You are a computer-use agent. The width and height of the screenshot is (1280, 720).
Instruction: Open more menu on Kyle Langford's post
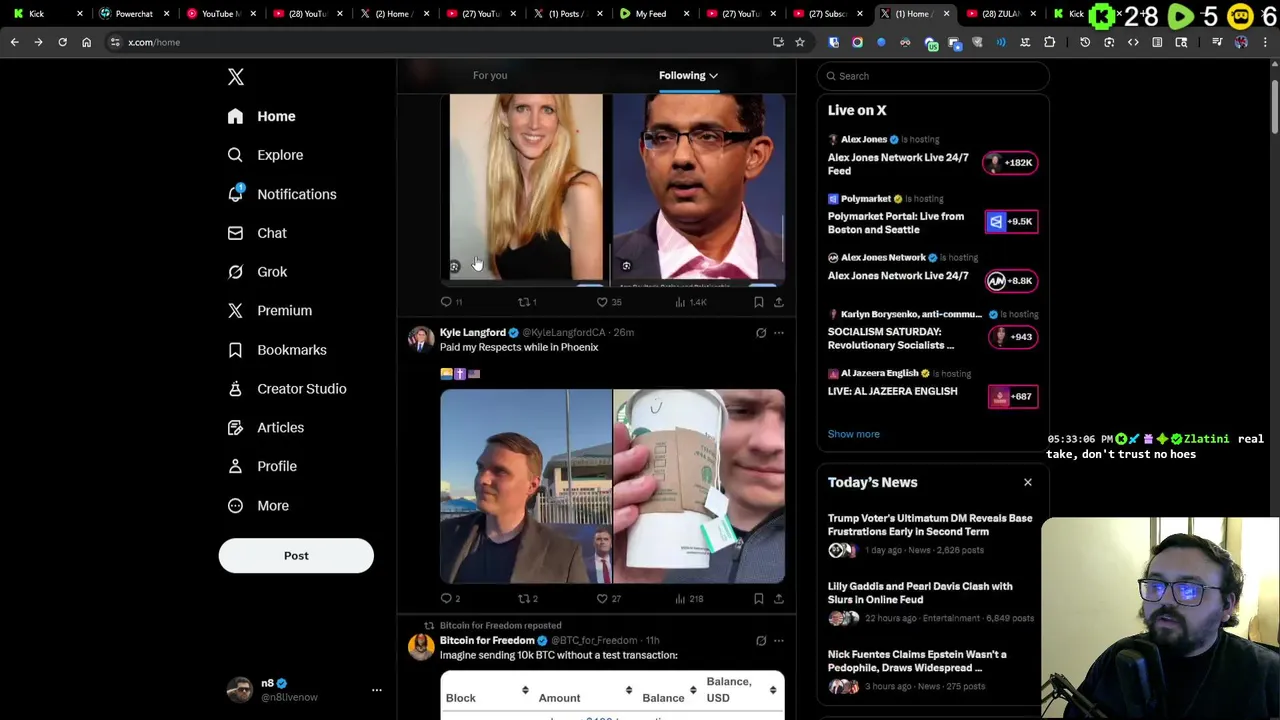(779, 333)
